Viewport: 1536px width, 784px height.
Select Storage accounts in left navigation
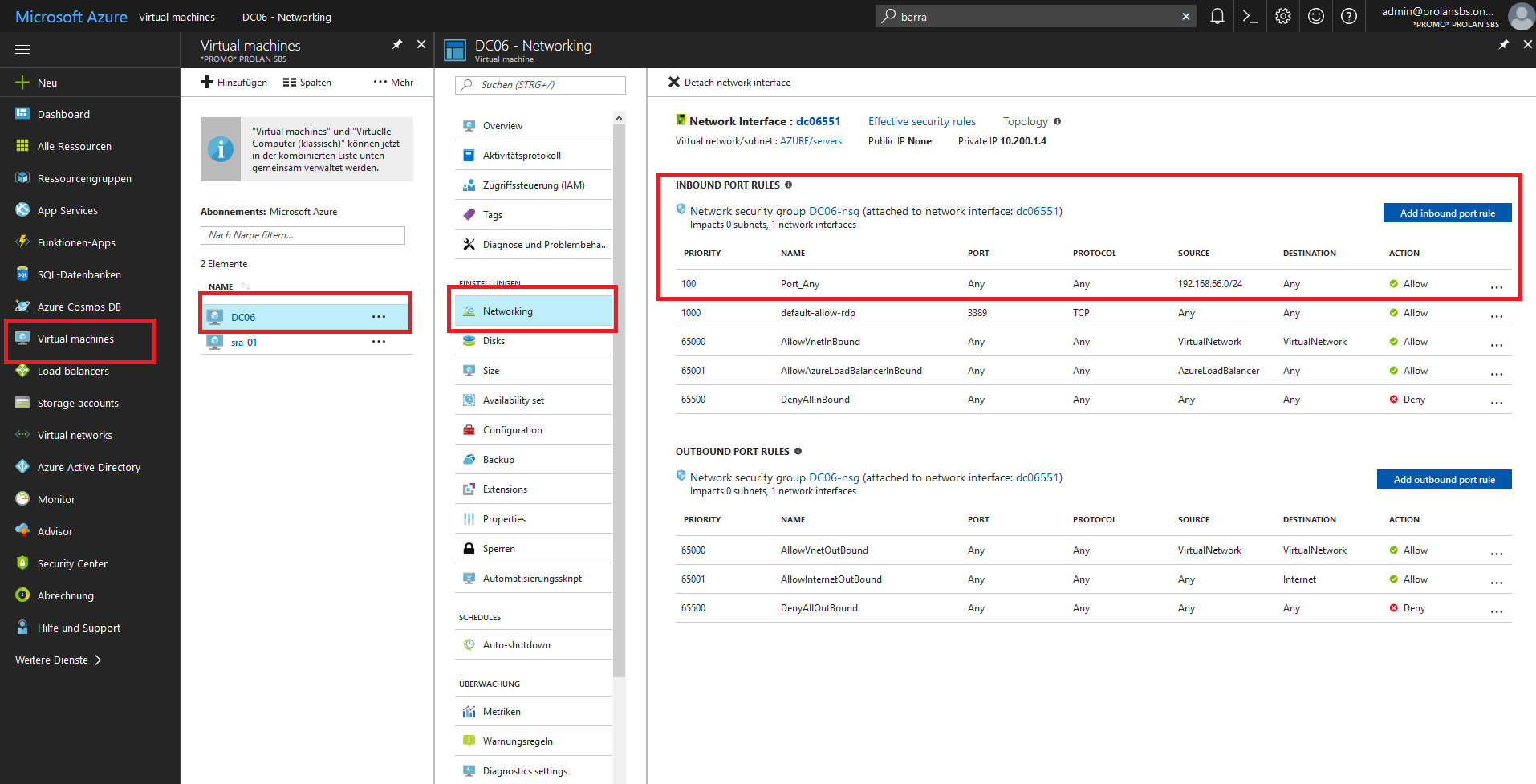[78, 403]
